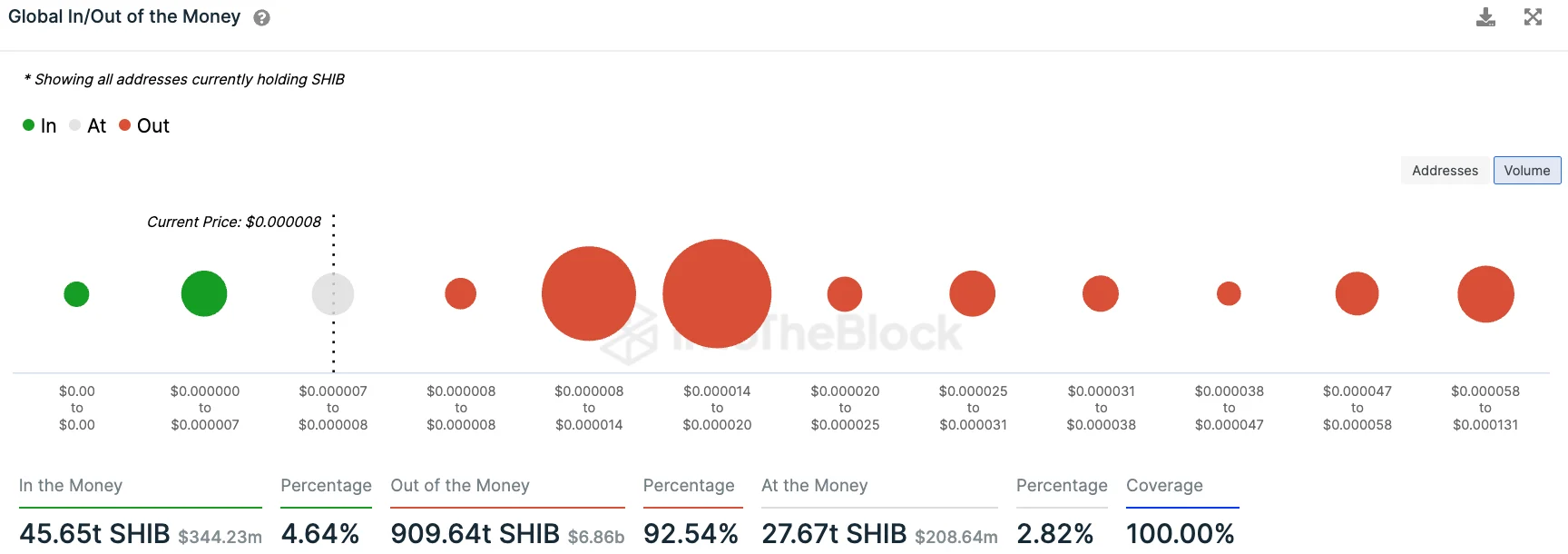Expand chart to fullscreen

pos(1533,17)
